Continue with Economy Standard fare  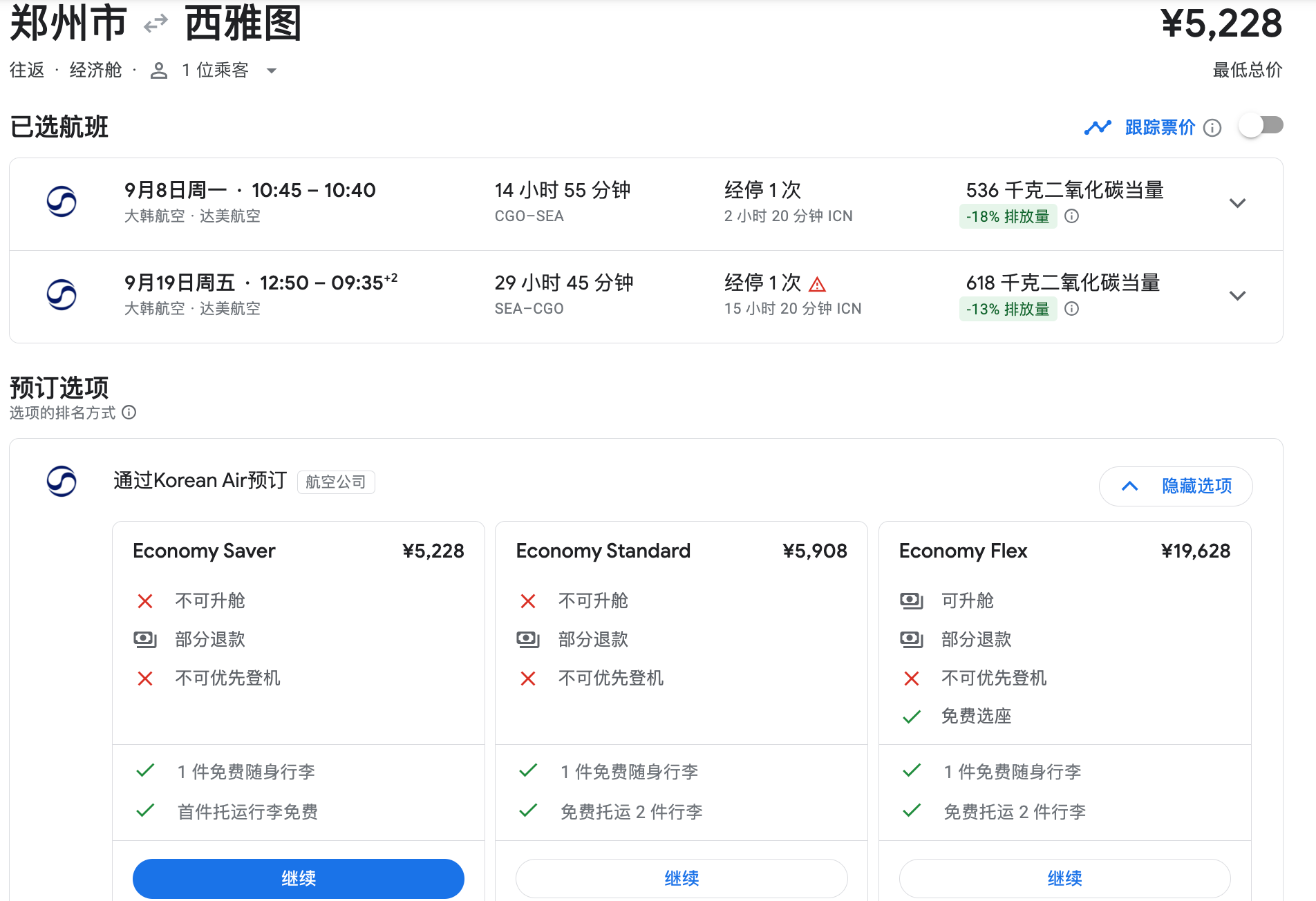coord(681,878)
